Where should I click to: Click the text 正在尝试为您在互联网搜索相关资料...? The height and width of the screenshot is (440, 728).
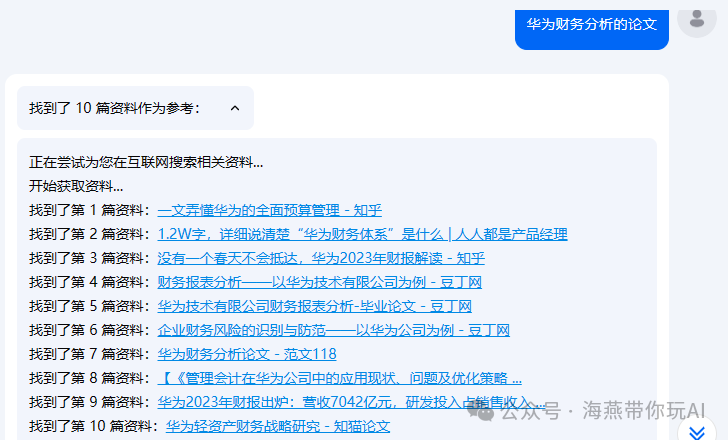click(x=146, y=162)
